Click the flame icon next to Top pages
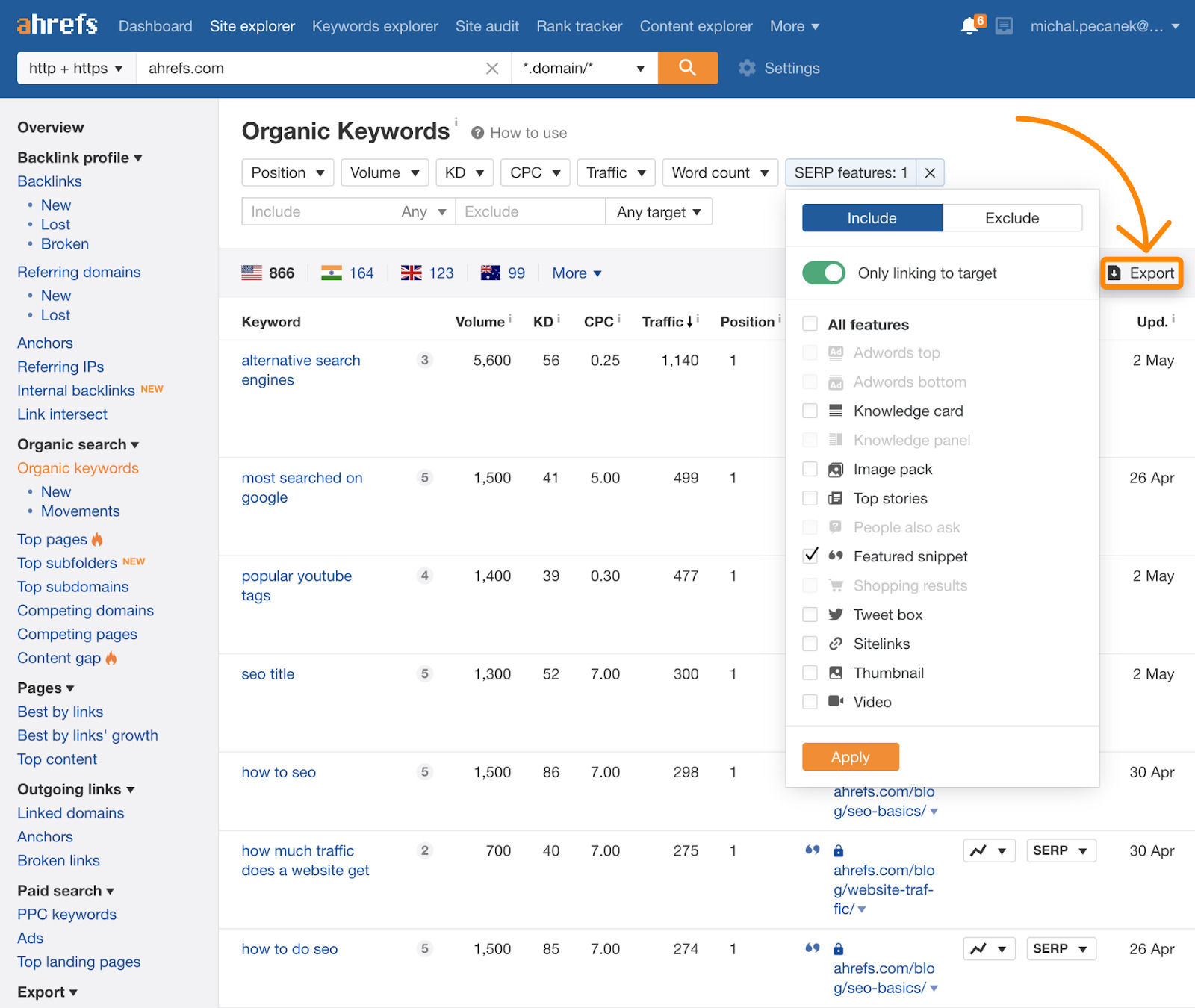Image resolution: width=1195 pixels, height=1008 pixels. (97, 539)
